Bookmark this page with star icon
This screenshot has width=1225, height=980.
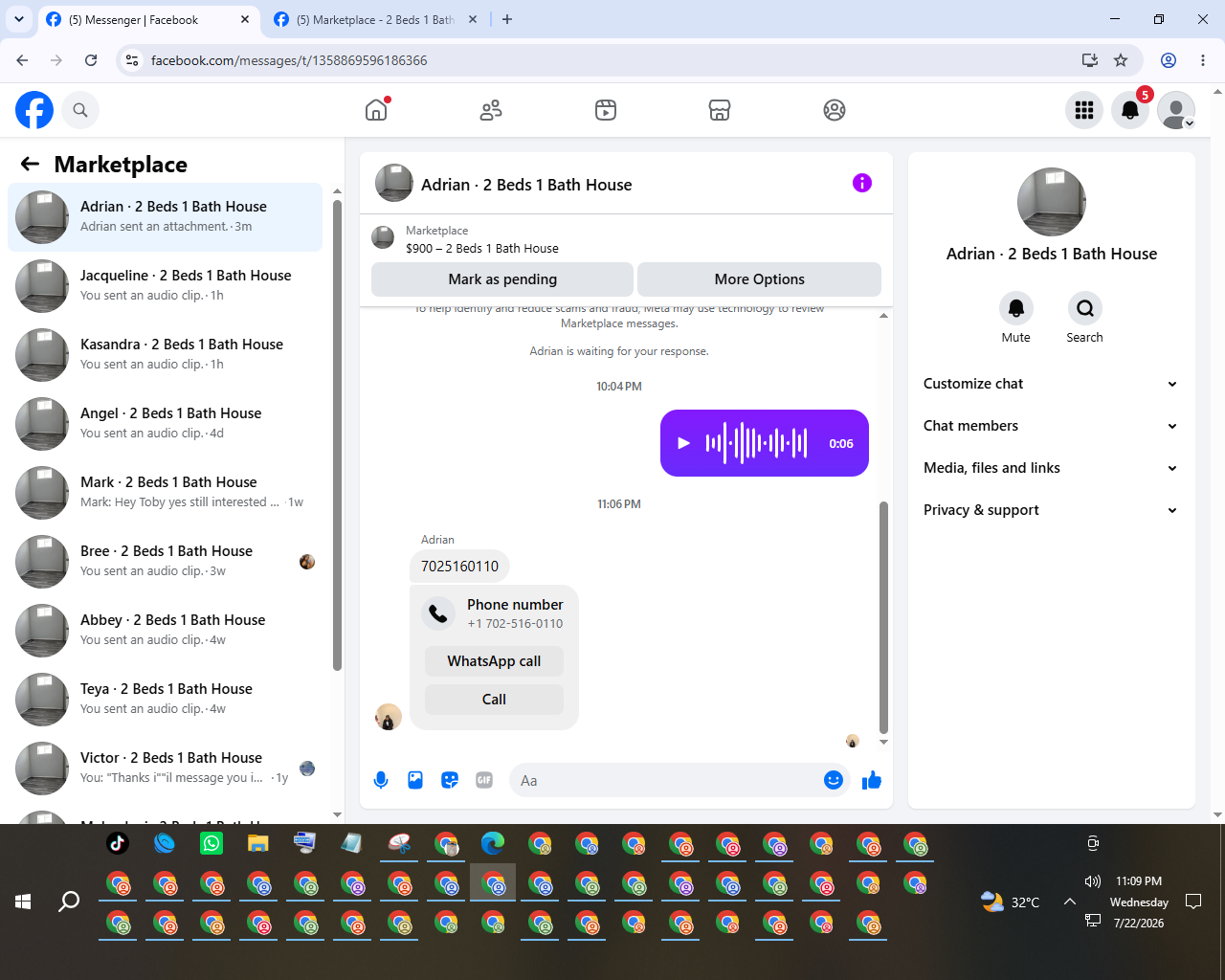[x=1121, y=60]
